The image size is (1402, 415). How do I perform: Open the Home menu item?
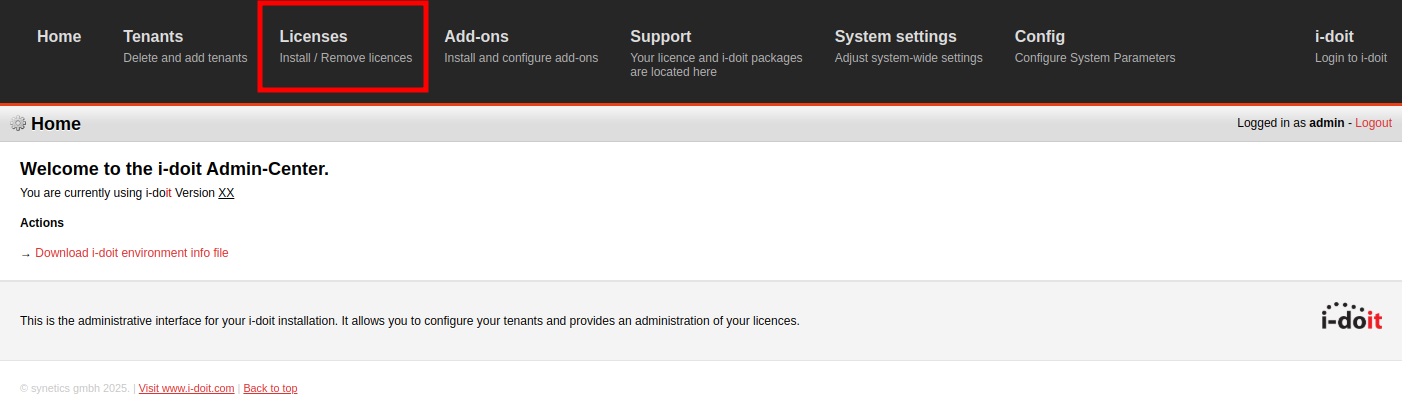[x=59, y=37]
